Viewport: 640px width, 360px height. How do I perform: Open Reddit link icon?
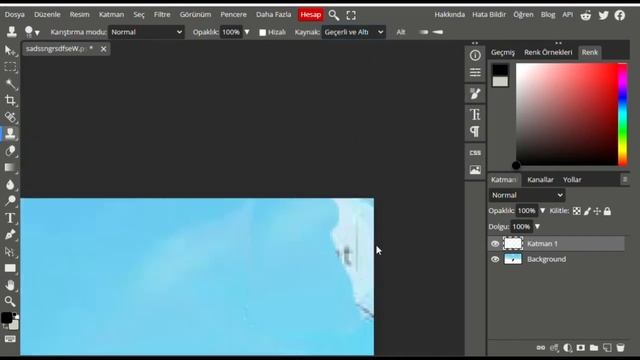(586, 15)
